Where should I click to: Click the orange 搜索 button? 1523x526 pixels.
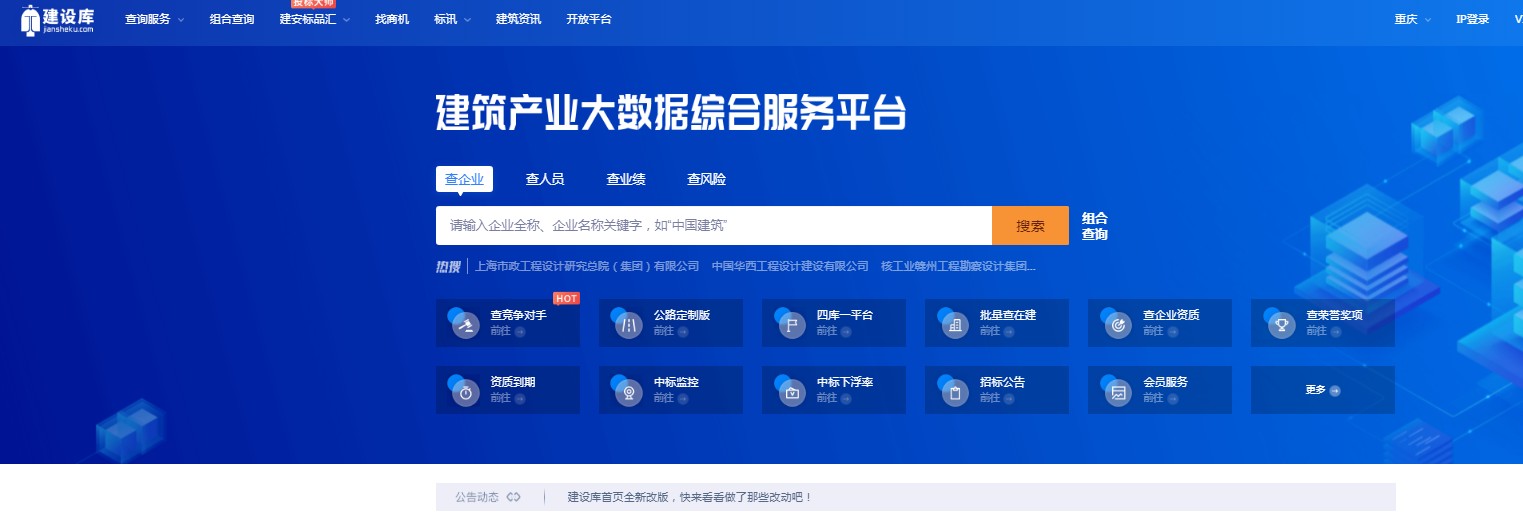(1030, 226)
